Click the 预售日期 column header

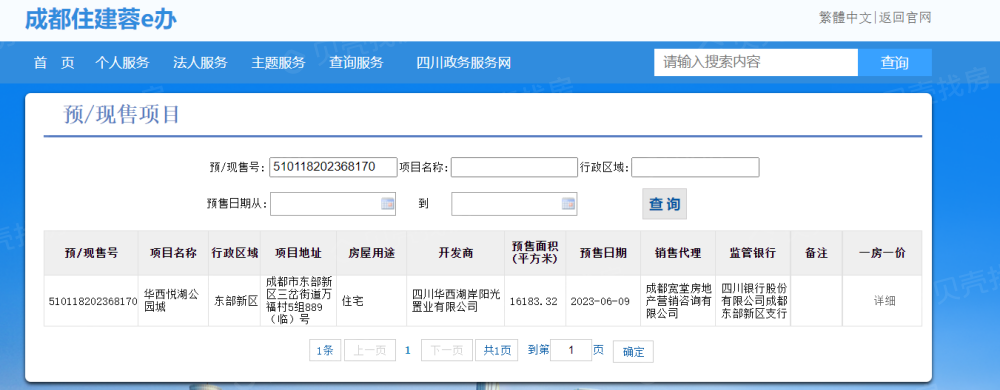pos(603,253)
